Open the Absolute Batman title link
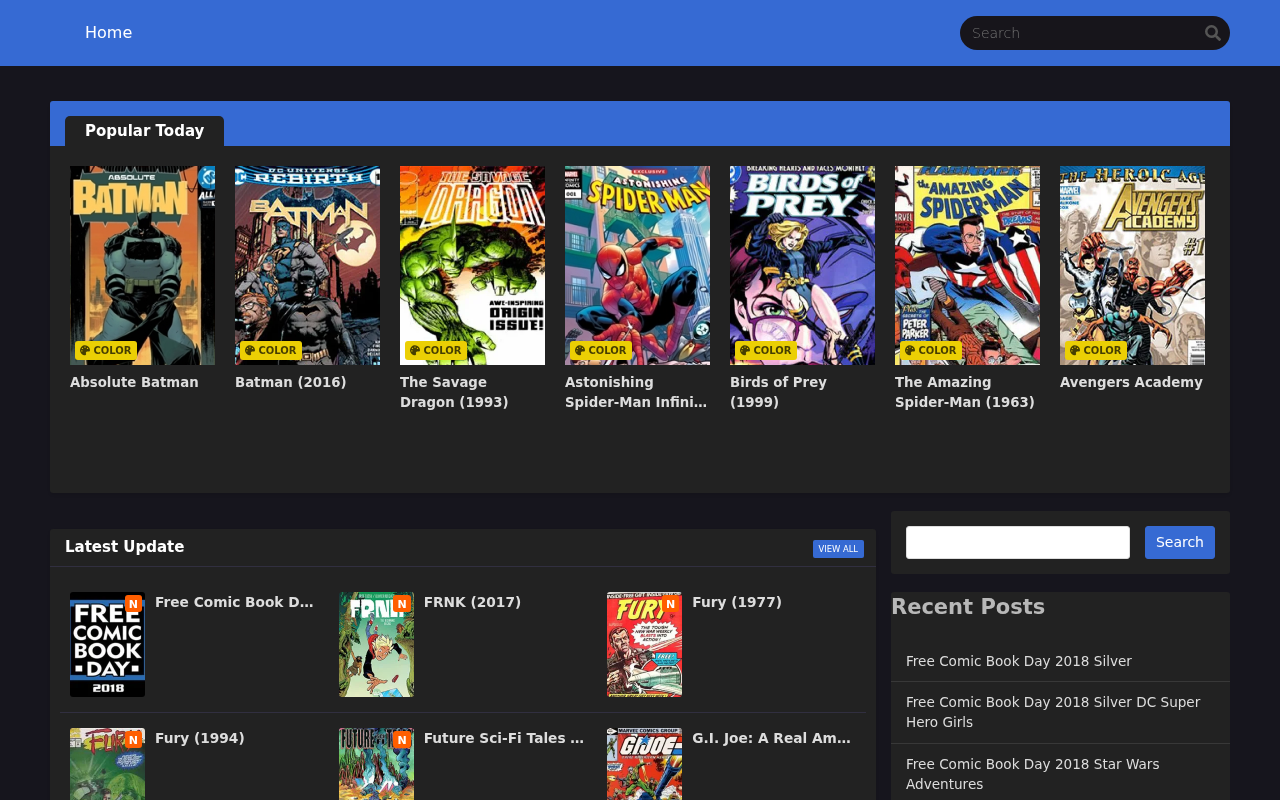The width and height of the screenshot is (1280, 800). coord(134,382)
